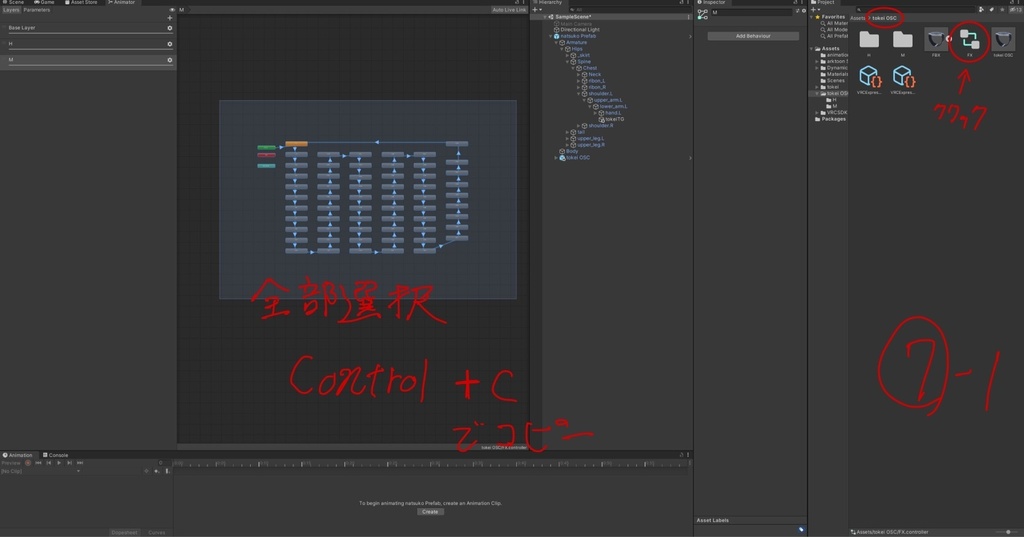Toggle animation record button
The width and height of the screenshot is (1024, 537).
pos(27,463)
